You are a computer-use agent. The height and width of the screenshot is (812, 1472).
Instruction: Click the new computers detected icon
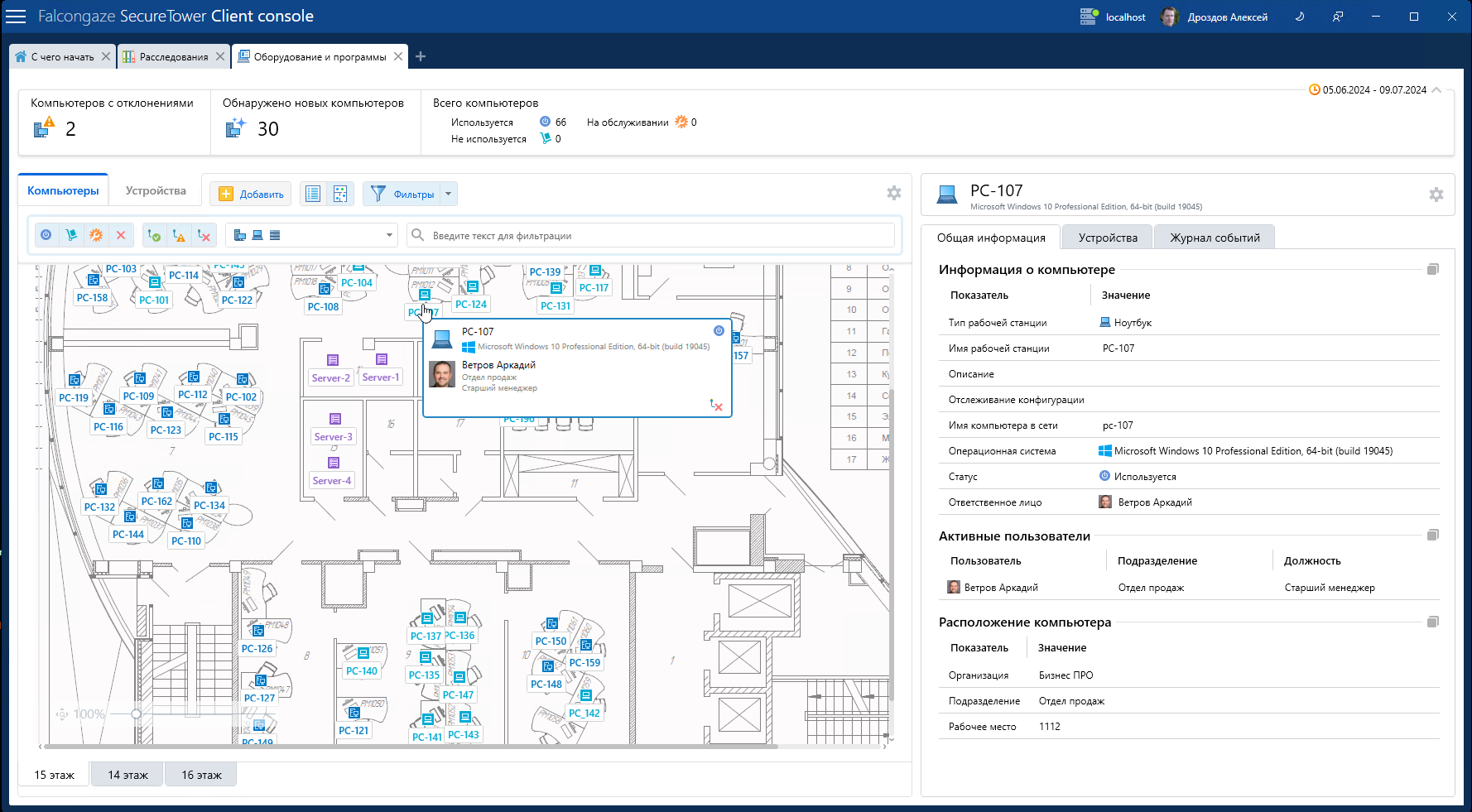236,127
